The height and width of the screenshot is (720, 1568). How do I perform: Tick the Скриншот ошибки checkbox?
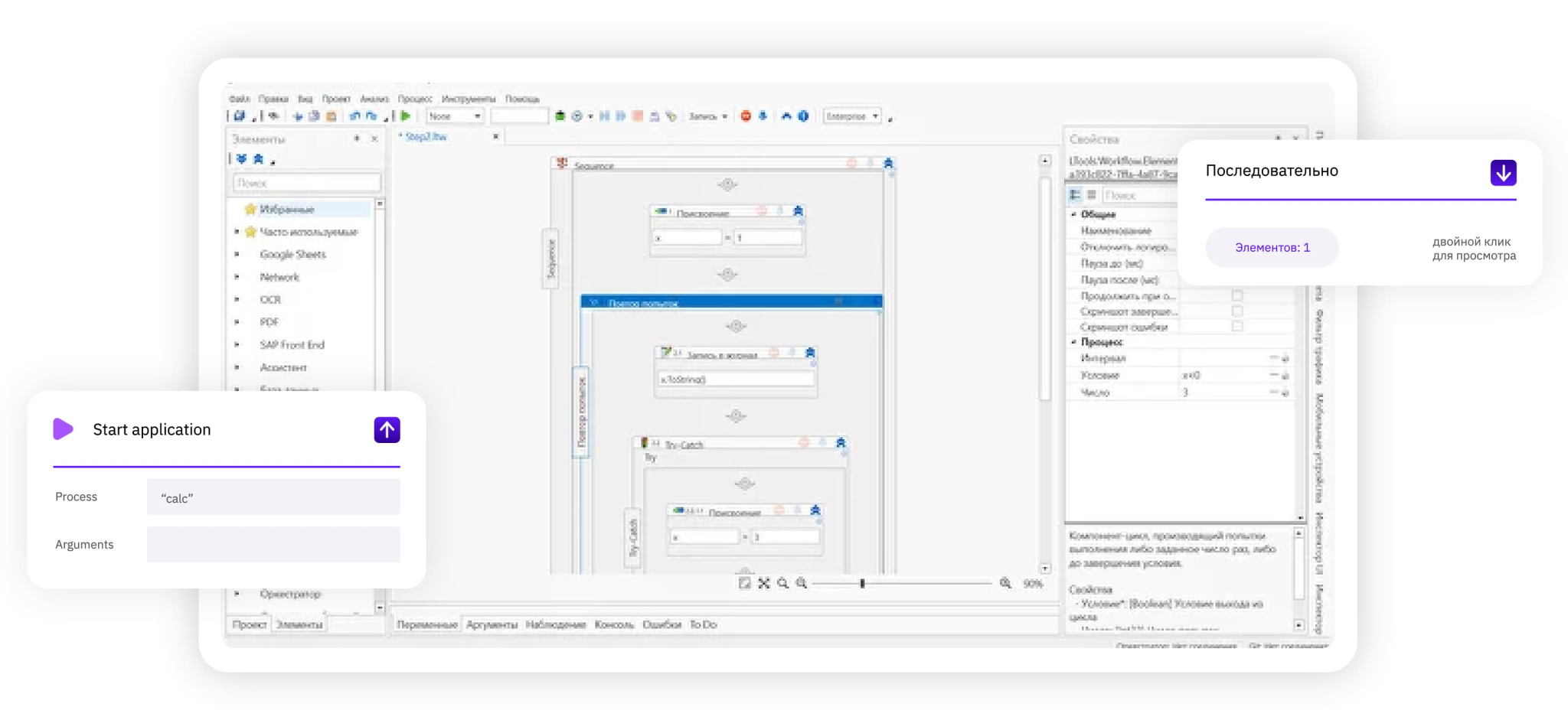tap(1236, 326)
